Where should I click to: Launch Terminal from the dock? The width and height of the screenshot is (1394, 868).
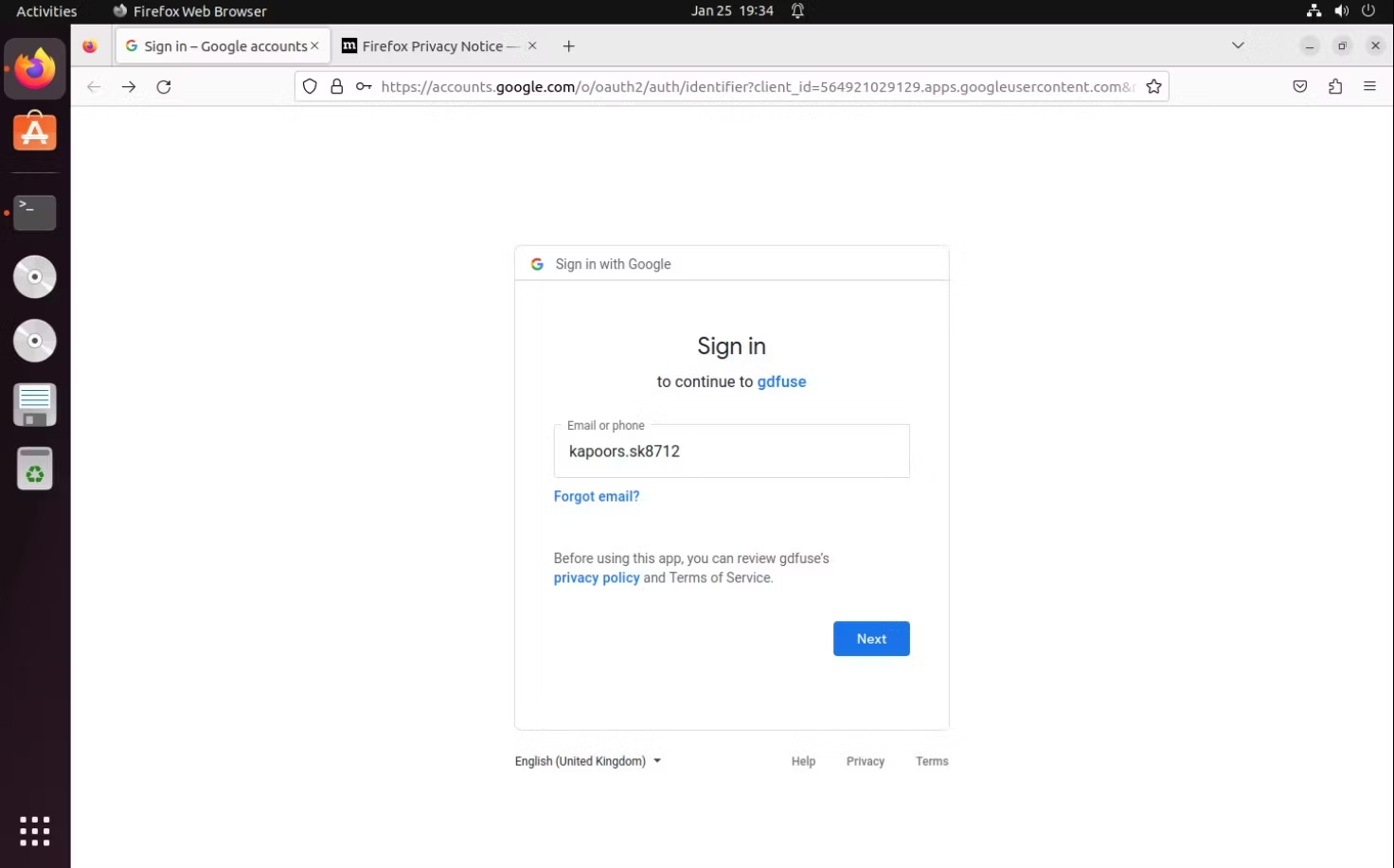[x=35, y=213]
